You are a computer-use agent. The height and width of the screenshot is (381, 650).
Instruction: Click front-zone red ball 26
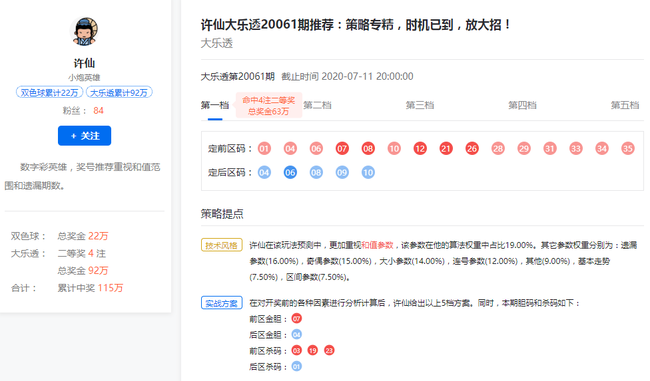tap(472, 148)
